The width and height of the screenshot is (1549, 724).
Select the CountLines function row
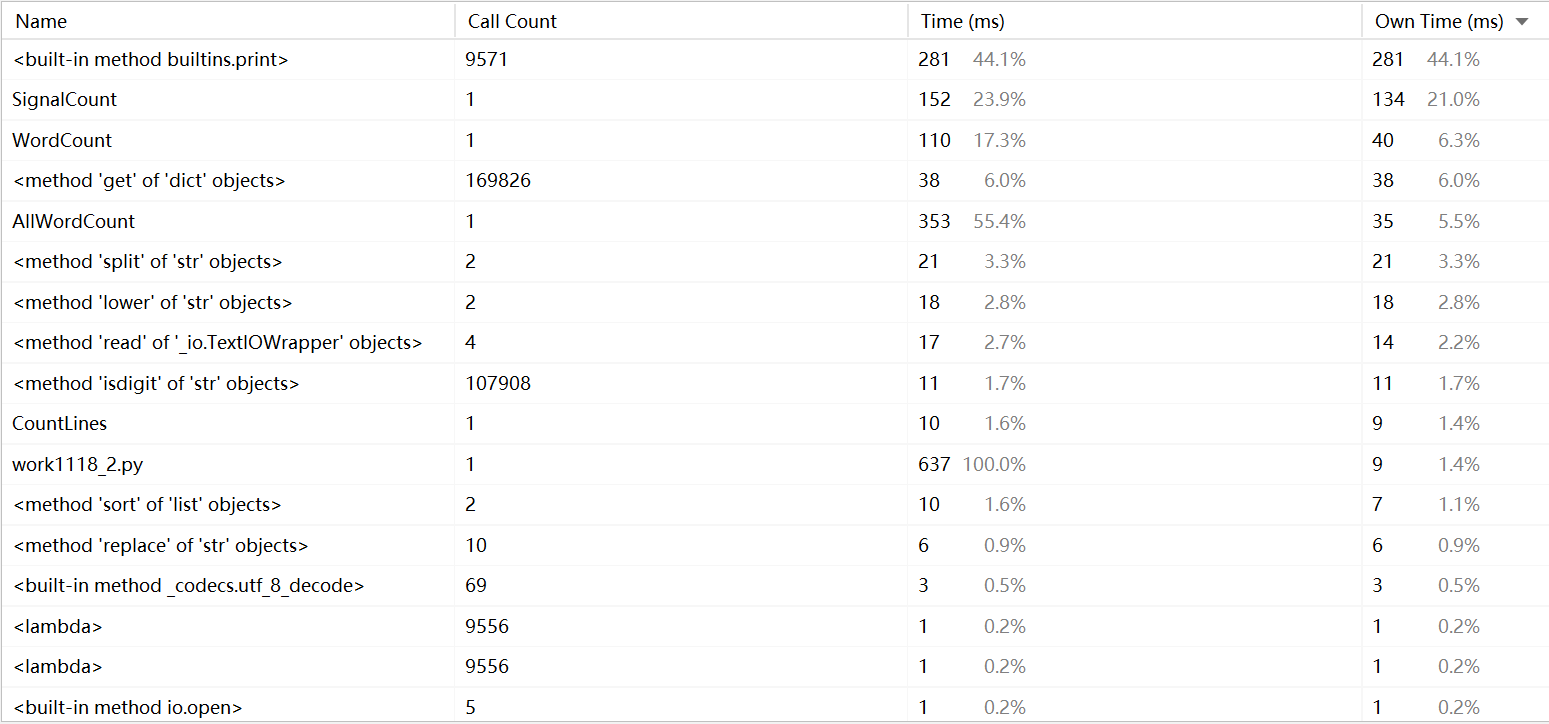(x=60, y=424)
